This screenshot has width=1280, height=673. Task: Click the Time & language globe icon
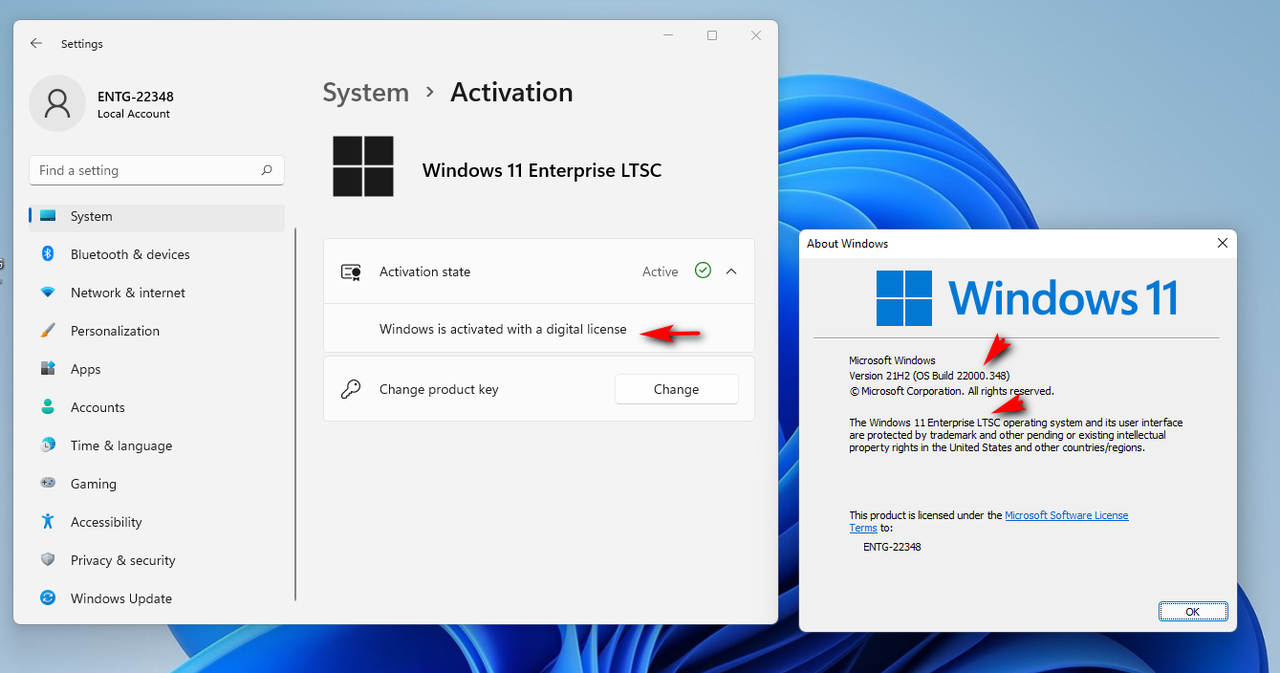click(x=47, y=445)
